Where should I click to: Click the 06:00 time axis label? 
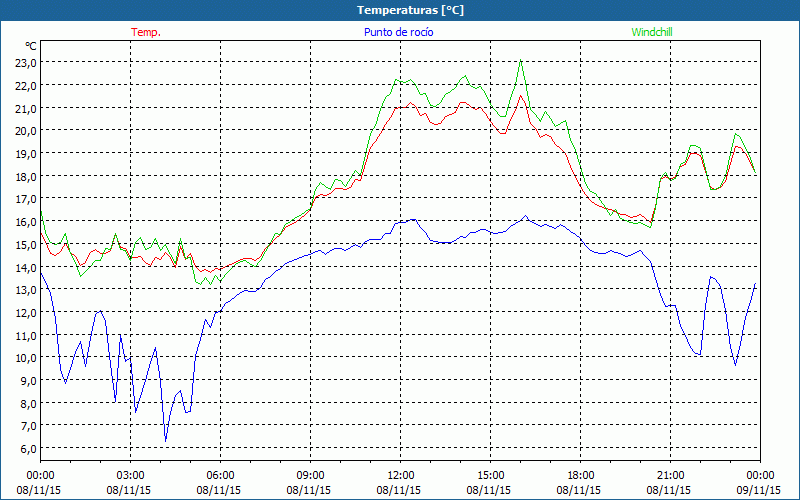(220, 476)
